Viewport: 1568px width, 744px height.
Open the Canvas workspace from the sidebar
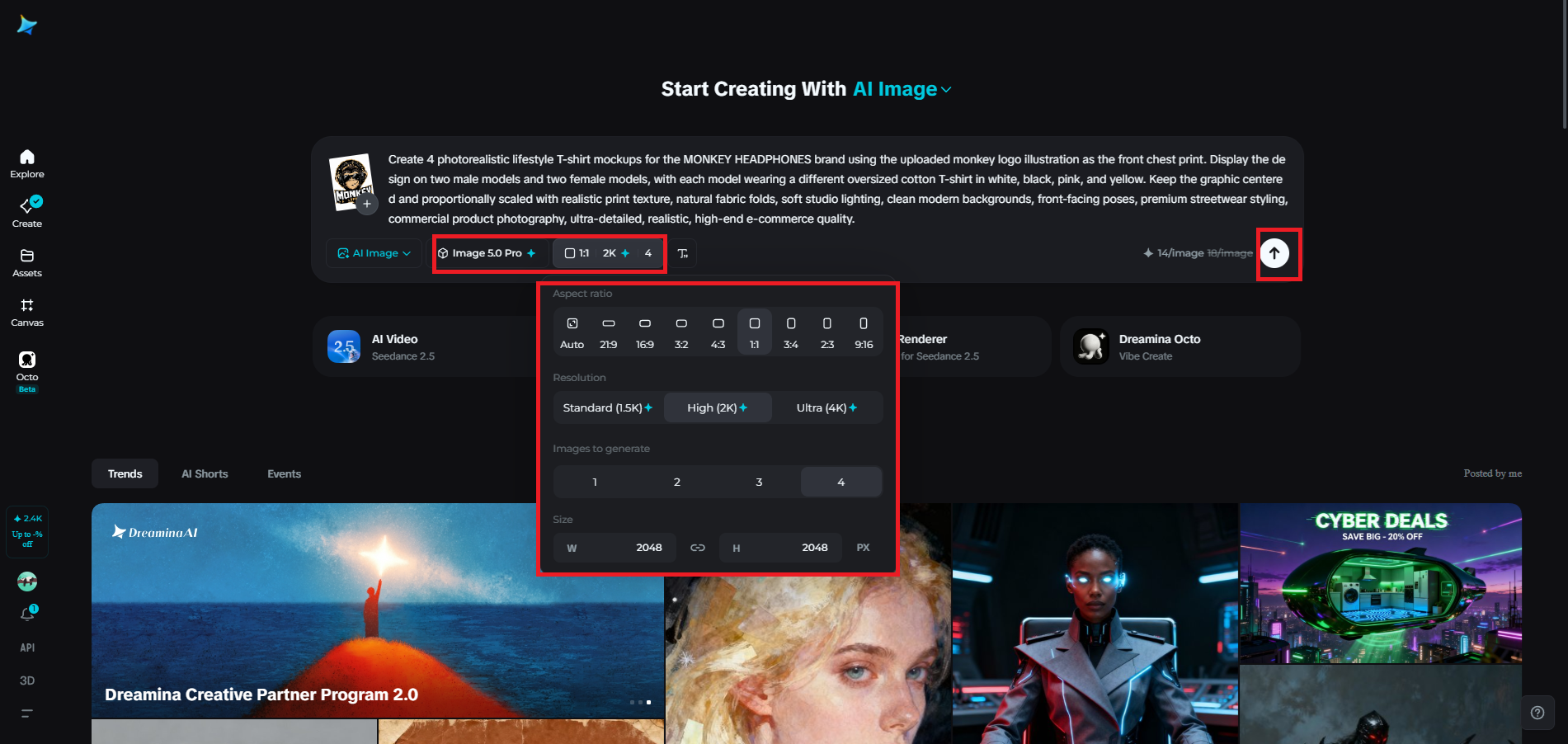tap(27, 313)
